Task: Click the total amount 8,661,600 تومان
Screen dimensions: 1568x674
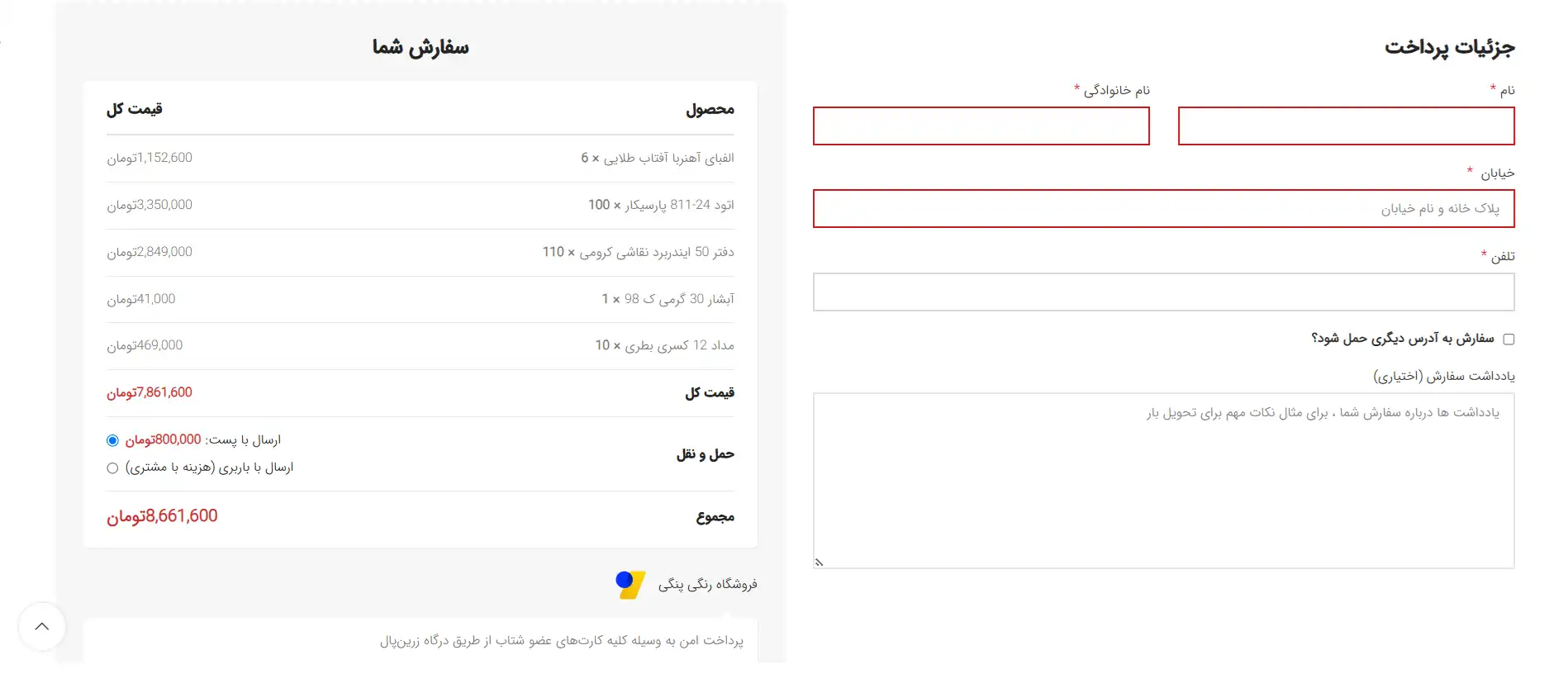Action: tap(162, 516)
